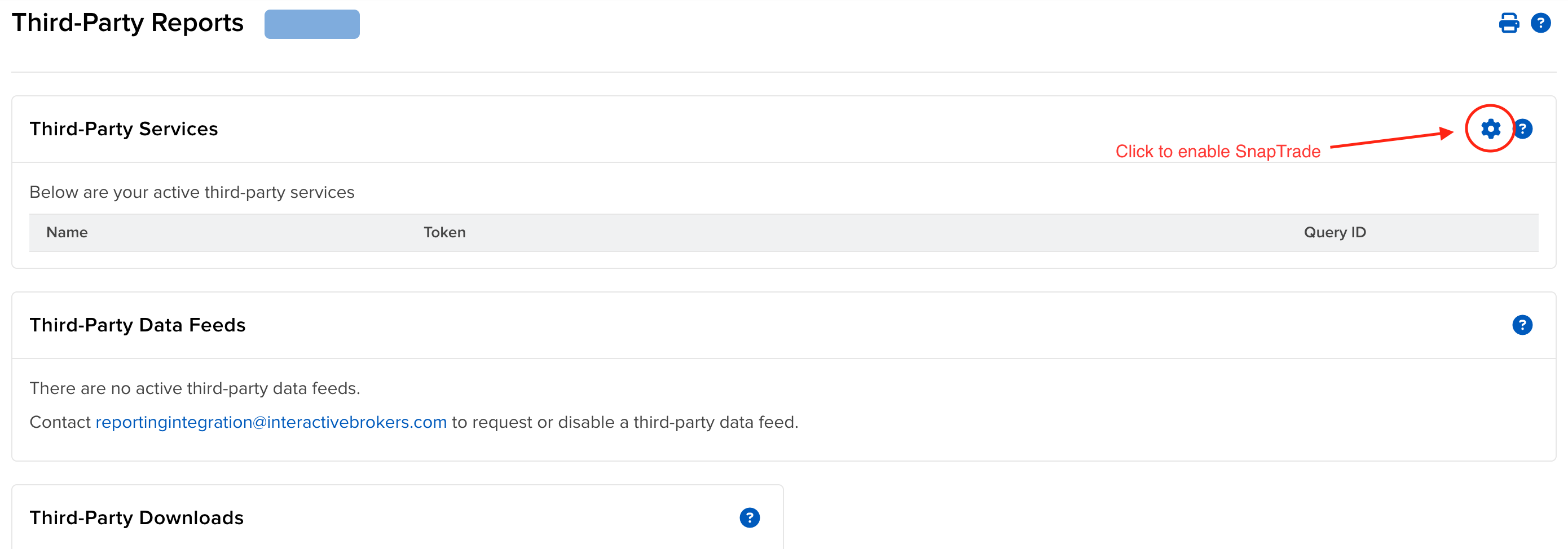Open the Third-Party Services gear settings
This screenshot has height=549, width=1568.
tap(1490, 129)
